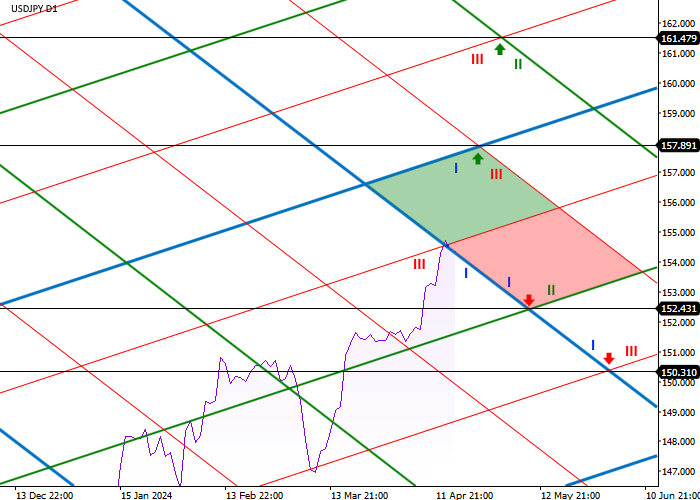Click the 149.000 price axis value

pyautogui.click(x=680, y=412)
